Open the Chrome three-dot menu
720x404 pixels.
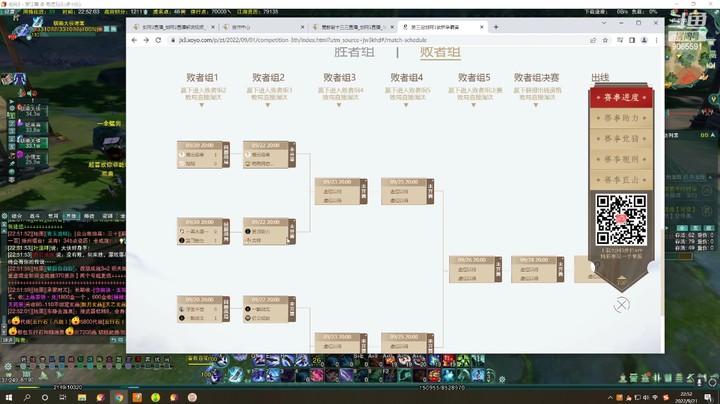pyautogui.click(x=656, y=40)
